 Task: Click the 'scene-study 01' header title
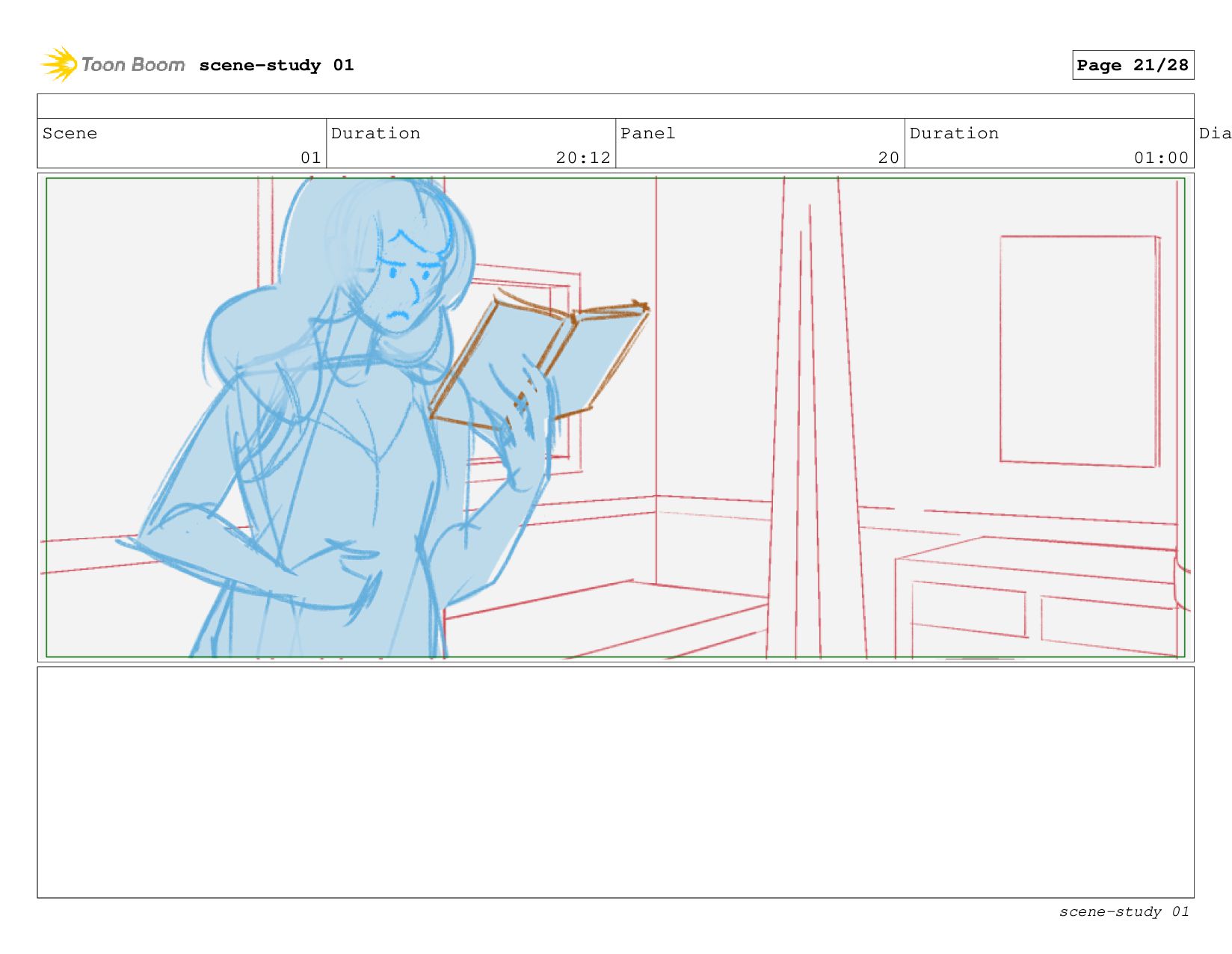point(276,65)
